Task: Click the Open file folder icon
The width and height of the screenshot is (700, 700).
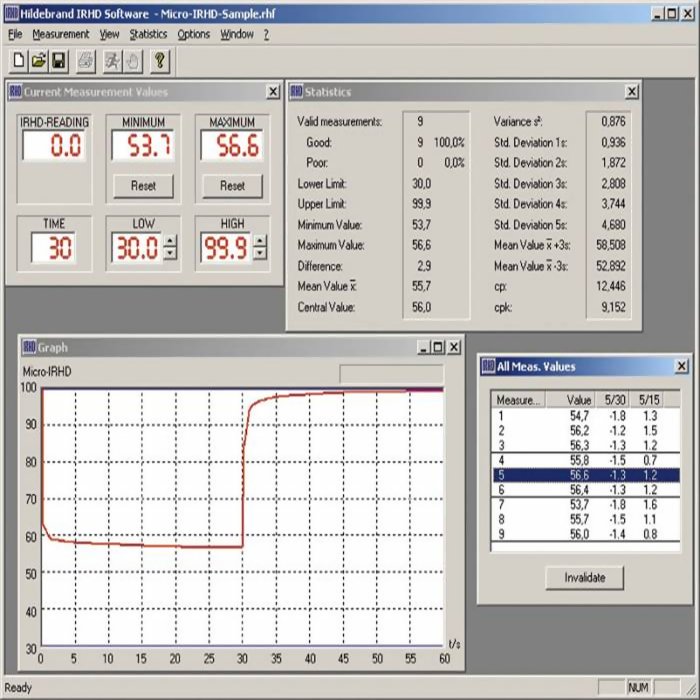Action: 39,62
